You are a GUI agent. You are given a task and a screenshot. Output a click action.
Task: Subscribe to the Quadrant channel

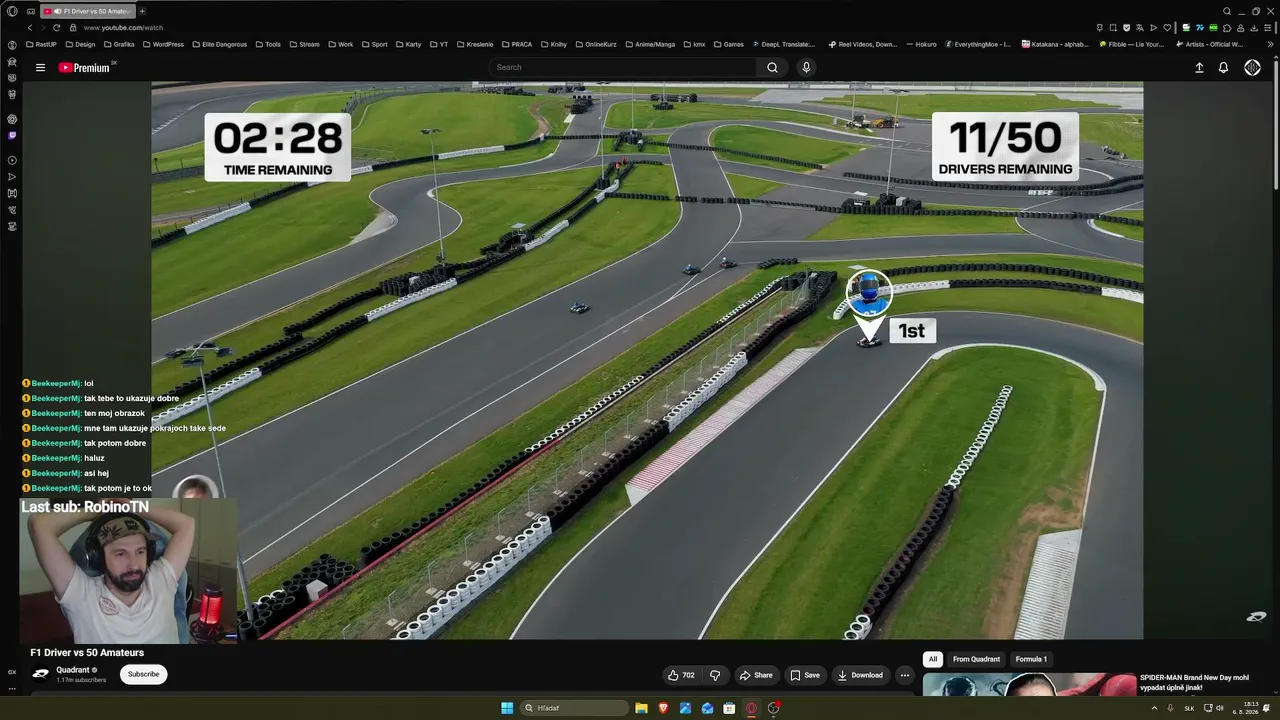pyautogui.click(x=143, y=674)
